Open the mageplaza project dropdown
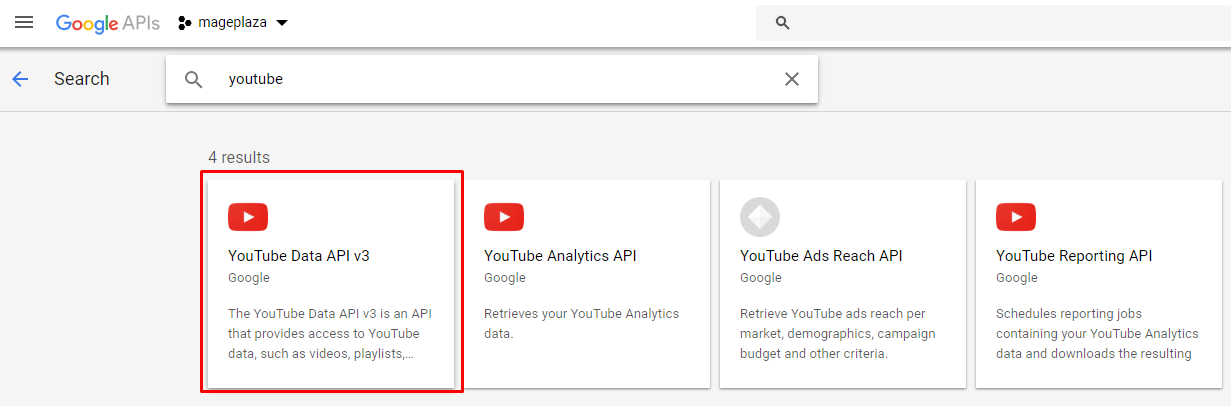The height and width of the screenshot is (406, 1231). click(x=233, y=23)
